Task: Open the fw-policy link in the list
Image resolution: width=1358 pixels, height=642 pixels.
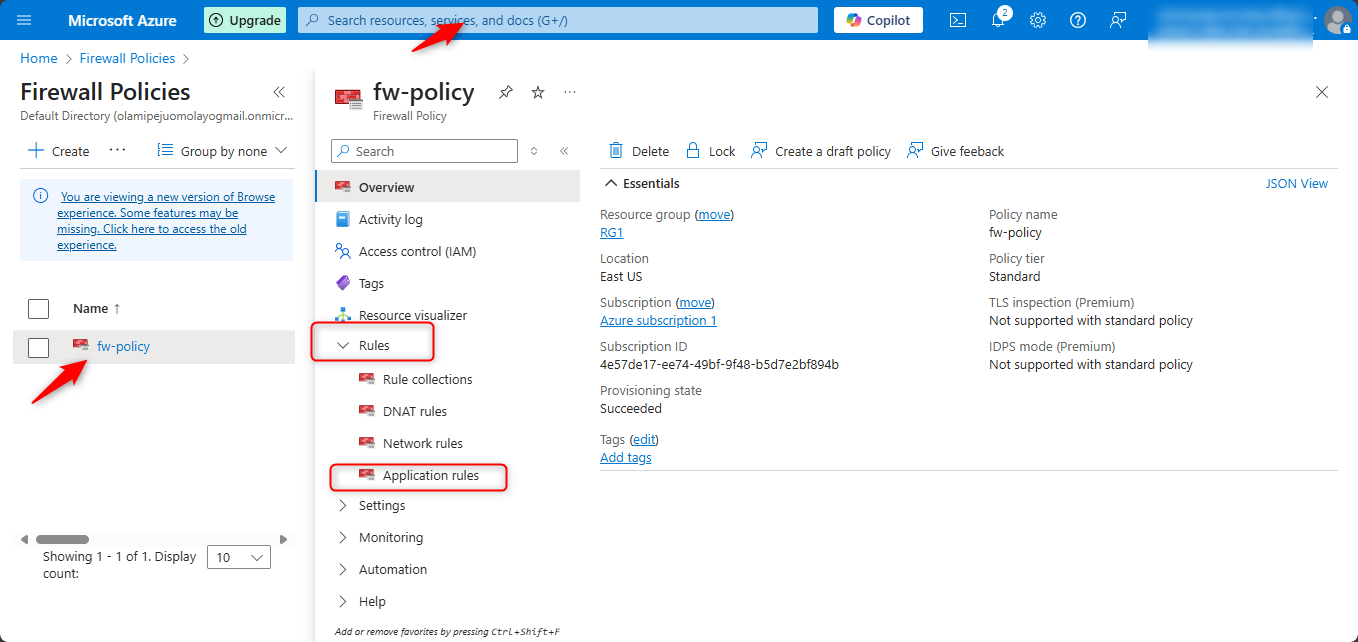Action: pos(123,346)
